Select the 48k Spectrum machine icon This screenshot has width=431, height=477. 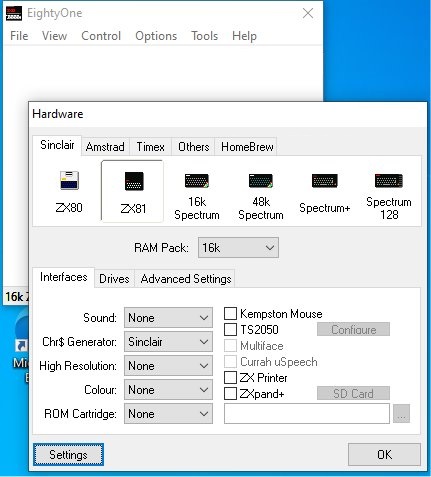click(x=261, y=181)
